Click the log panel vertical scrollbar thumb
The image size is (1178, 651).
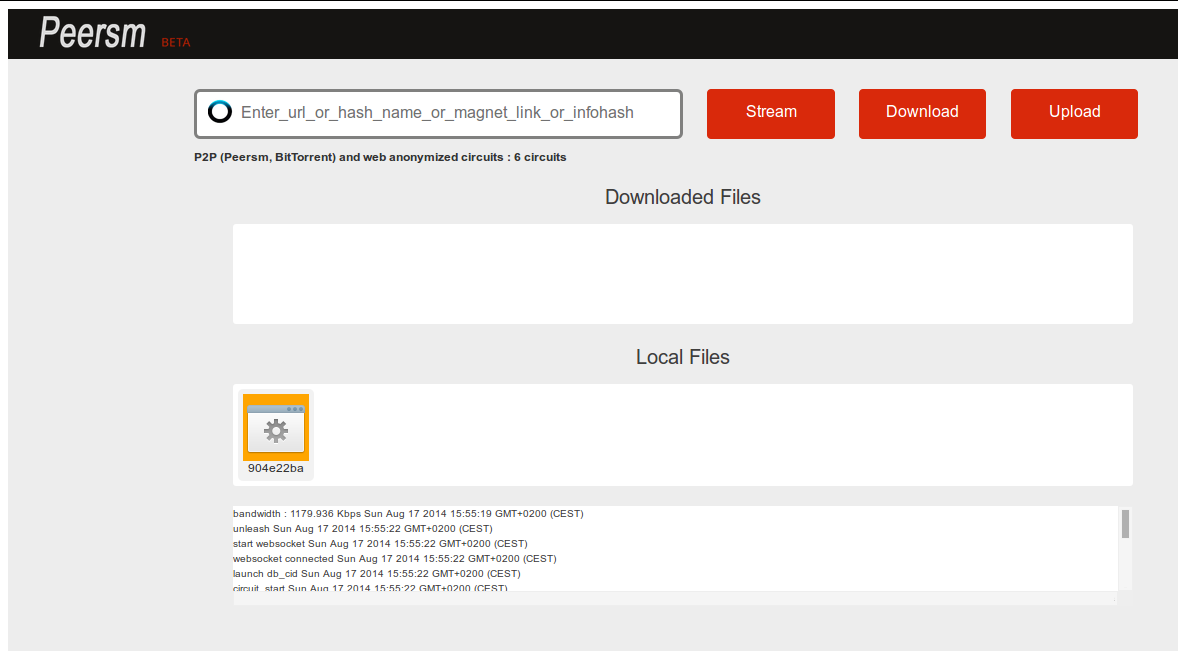point(1125,524)
